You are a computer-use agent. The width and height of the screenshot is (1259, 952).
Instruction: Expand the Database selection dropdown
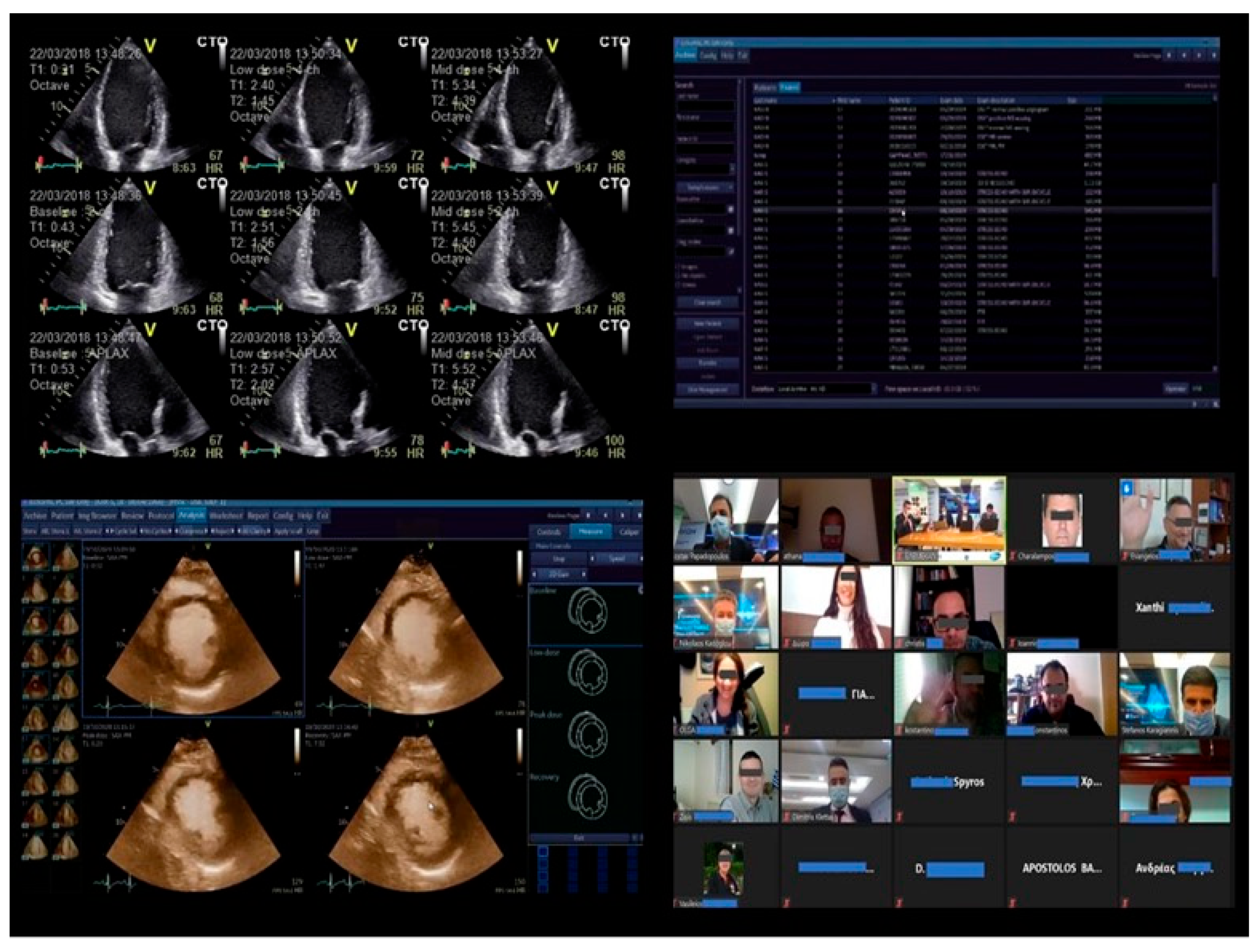[x=874, y=389]
